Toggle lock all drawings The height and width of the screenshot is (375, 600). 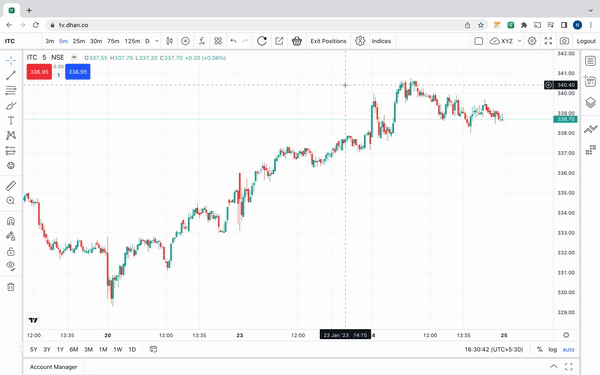(11, 251)
